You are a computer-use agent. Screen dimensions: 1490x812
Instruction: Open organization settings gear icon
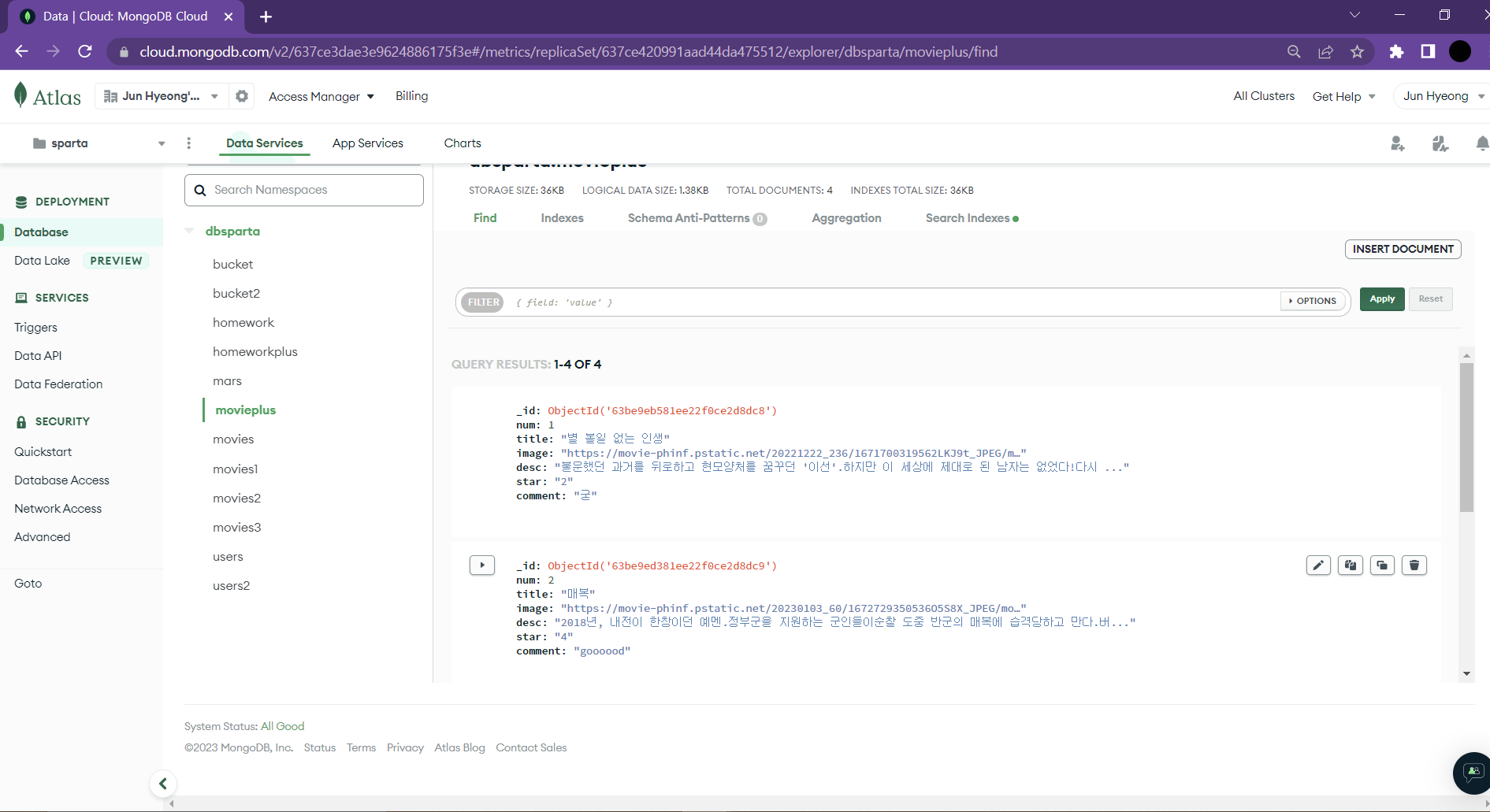coord(242,96)
